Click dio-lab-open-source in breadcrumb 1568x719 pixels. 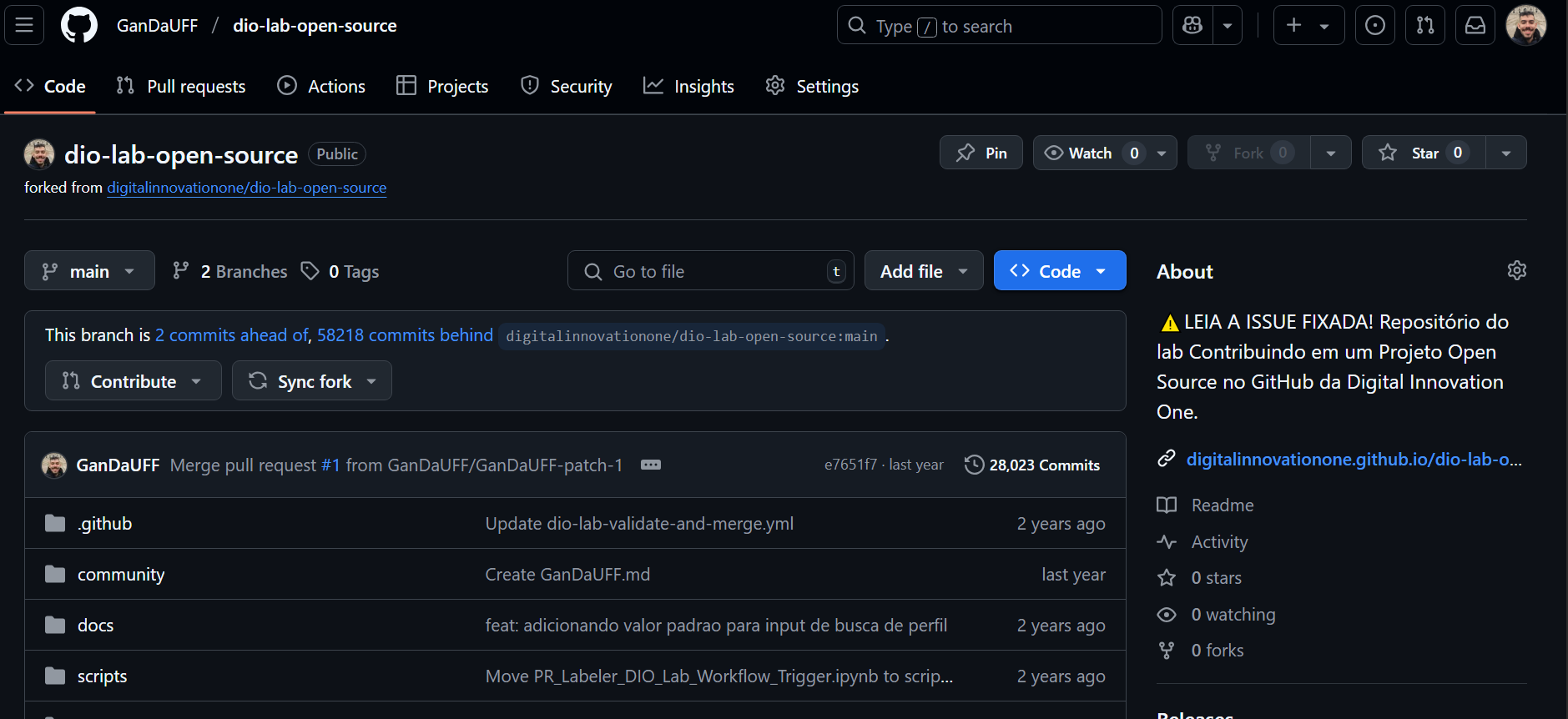pyautogui.click(x=315, y=25)
